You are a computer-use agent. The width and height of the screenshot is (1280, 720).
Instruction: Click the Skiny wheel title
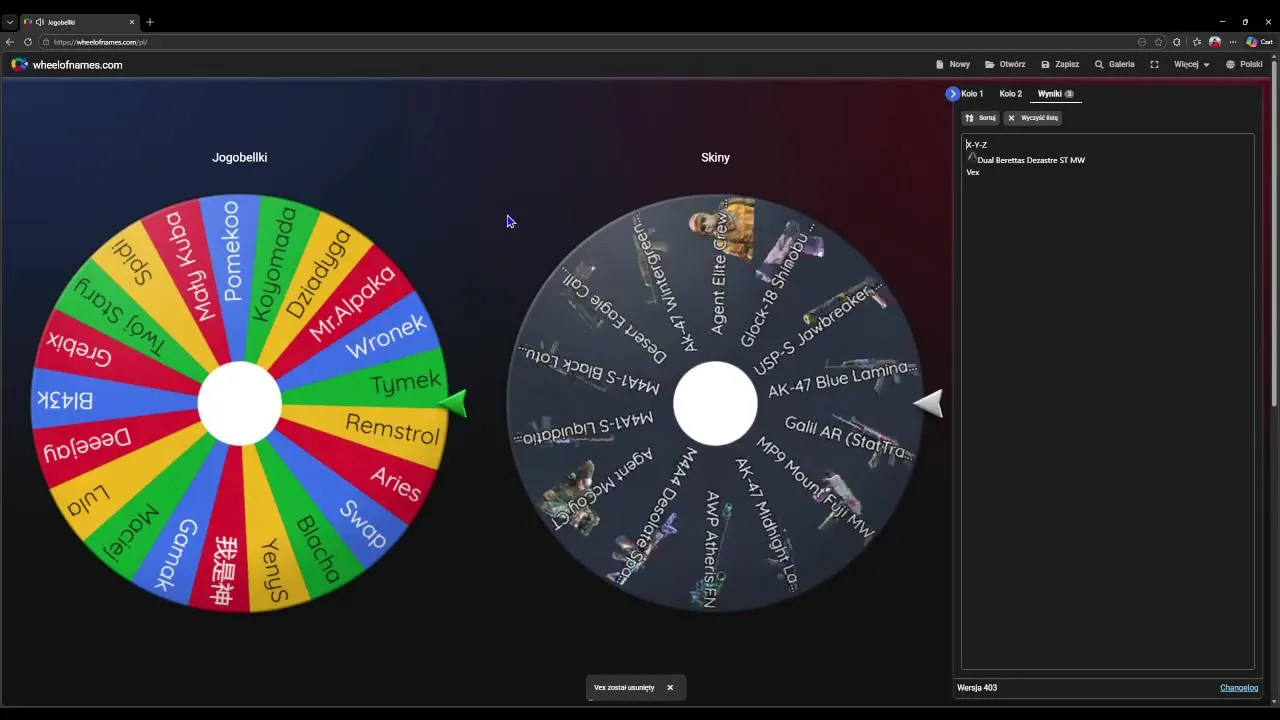tap(715, 158)
